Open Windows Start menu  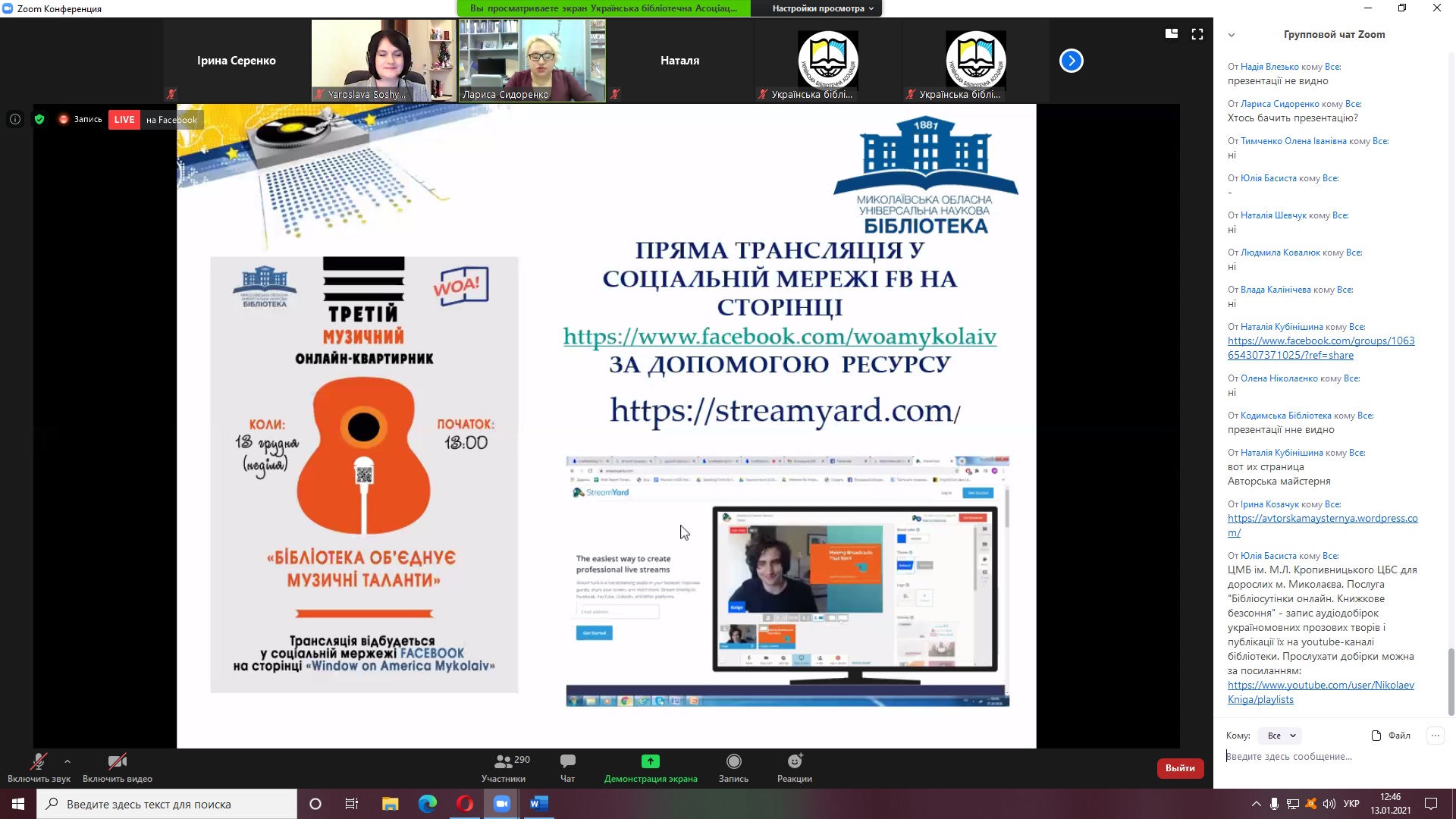click(x=18, y=804)
